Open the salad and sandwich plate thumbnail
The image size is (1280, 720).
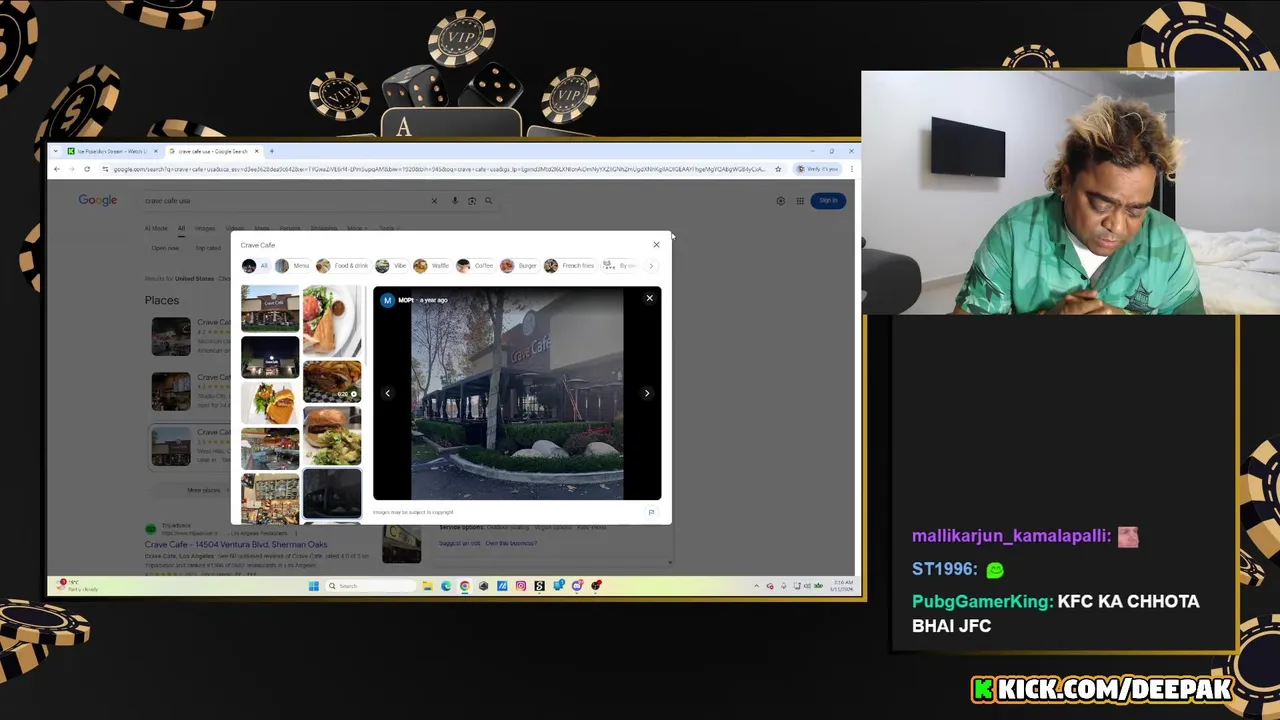pyautogui.click(x=332, y=321)
